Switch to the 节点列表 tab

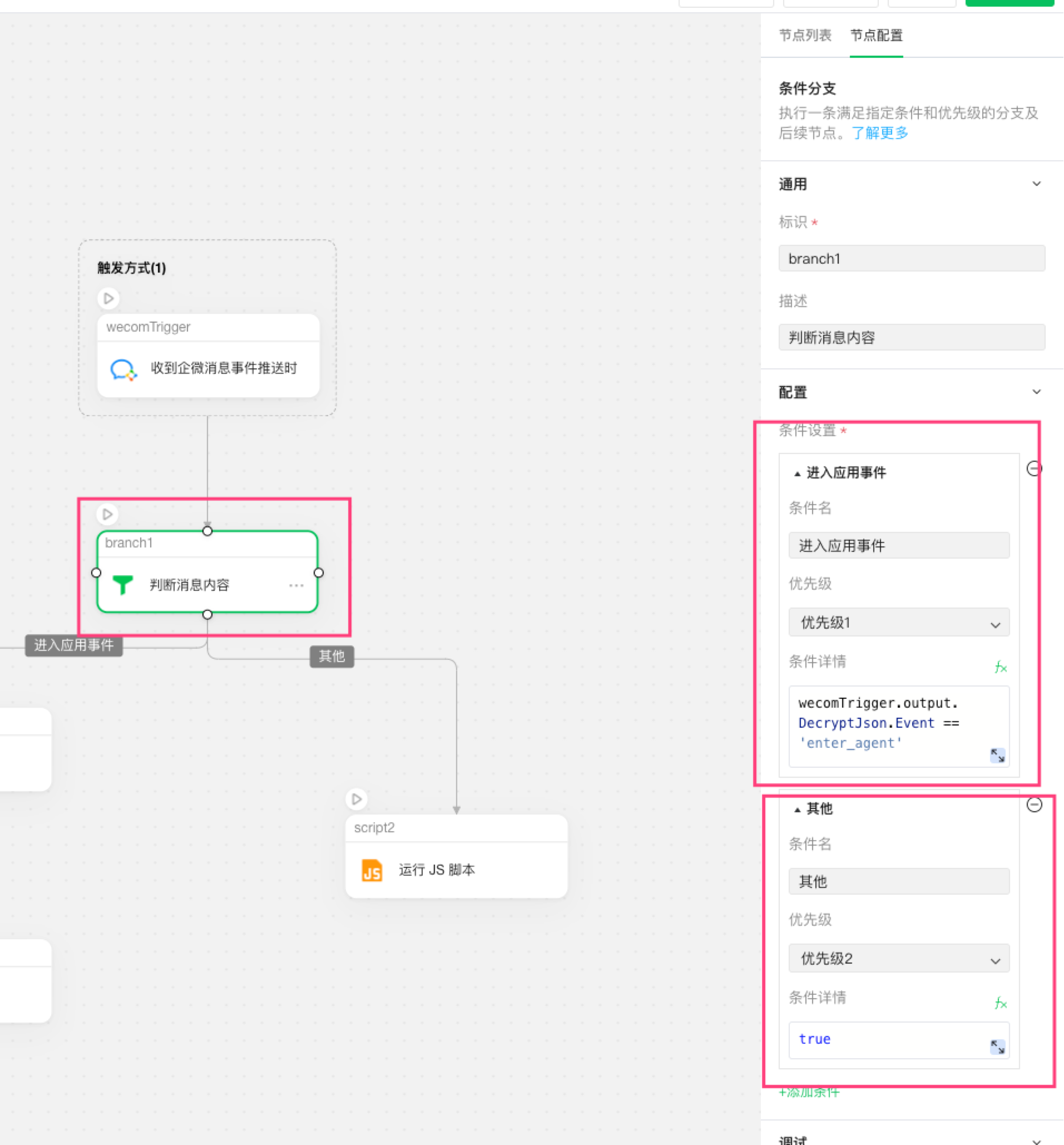(x=805, y=35)
